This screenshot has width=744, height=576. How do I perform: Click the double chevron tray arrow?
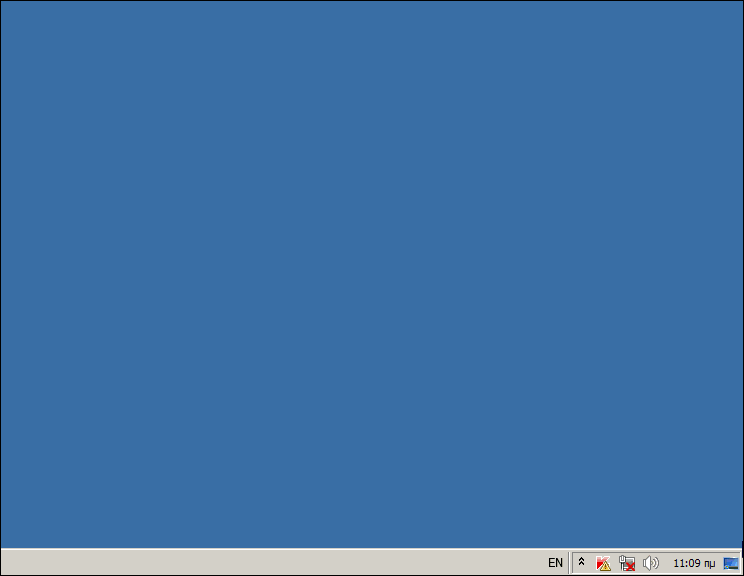581,562
